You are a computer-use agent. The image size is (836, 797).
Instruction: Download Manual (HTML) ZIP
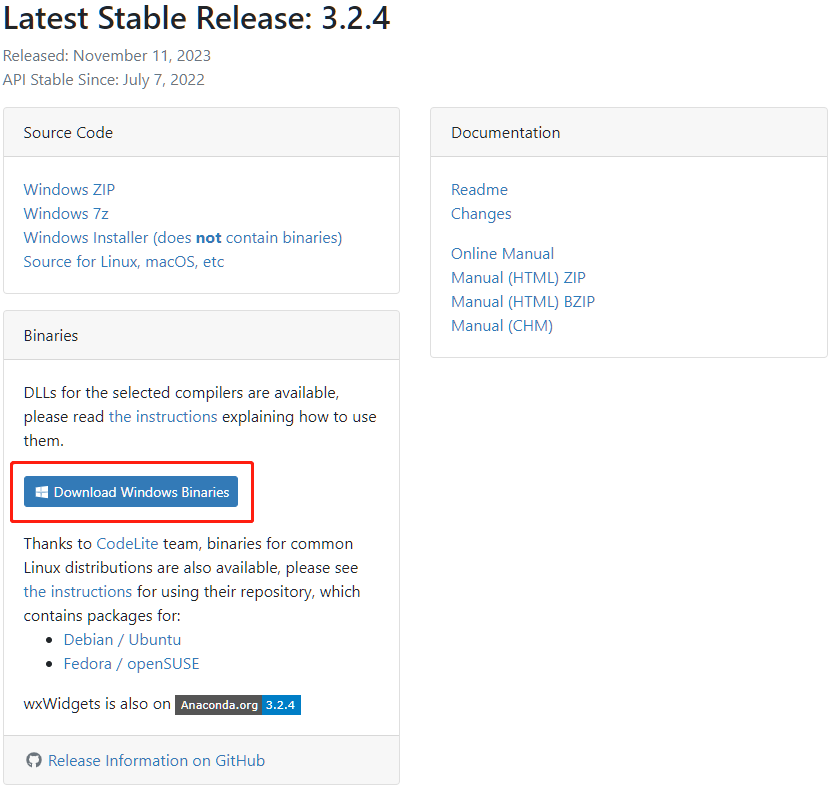coord(518,278)
